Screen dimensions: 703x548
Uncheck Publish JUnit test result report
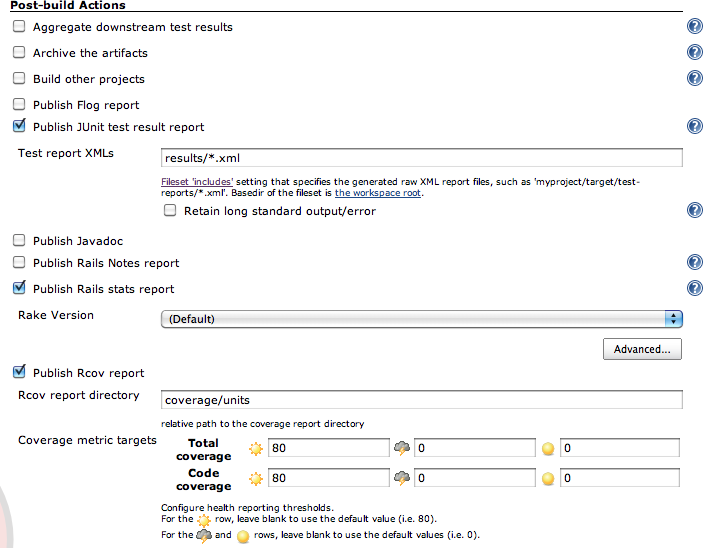point(19,126)
